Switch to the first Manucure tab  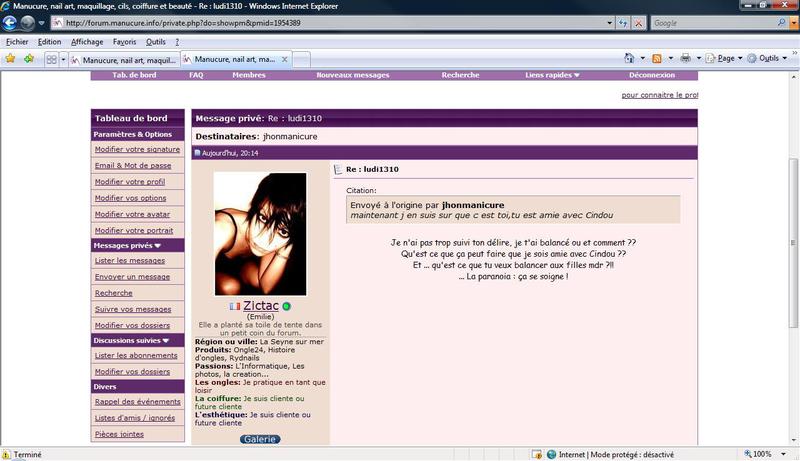(123, 60)
